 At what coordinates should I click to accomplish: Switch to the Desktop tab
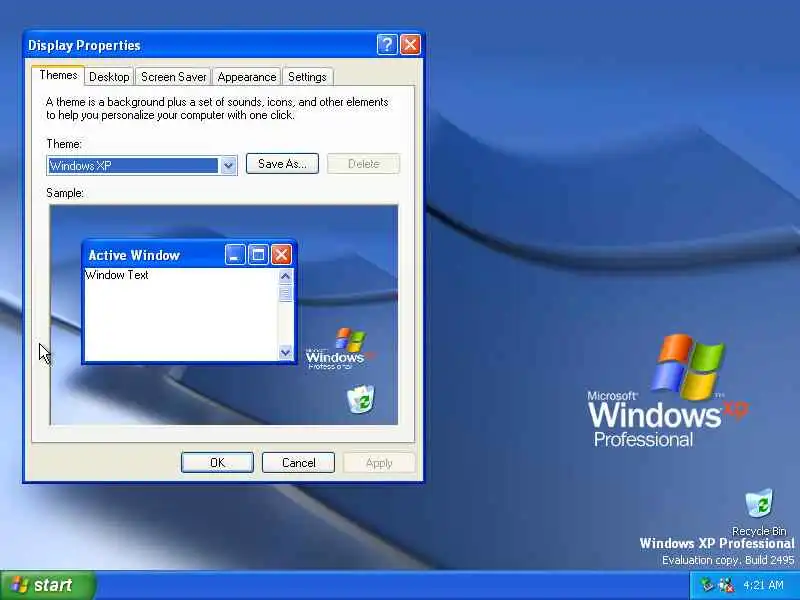point(109,77)
